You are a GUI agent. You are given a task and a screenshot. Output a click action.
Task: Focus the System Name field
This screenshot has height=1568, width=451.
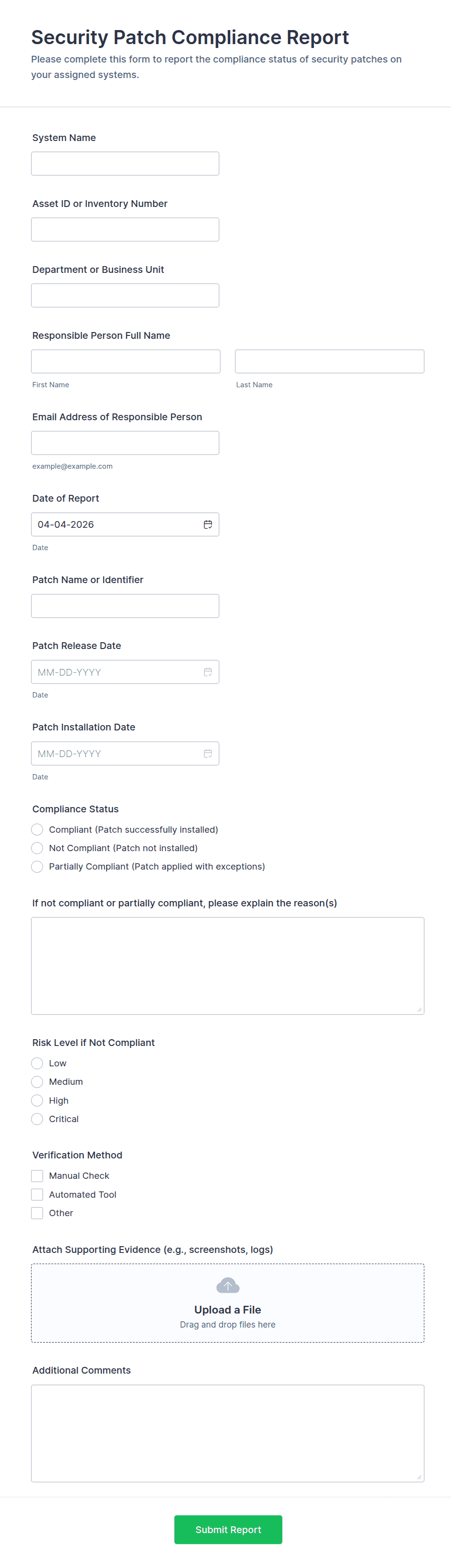pyautogui.click(x=125, y=164)
